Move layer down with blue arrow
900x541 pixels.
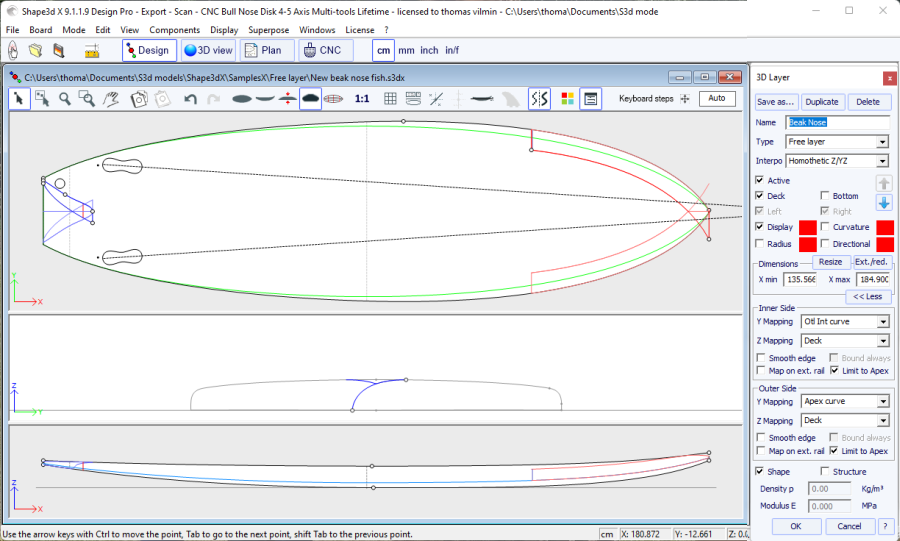[884, 203]
